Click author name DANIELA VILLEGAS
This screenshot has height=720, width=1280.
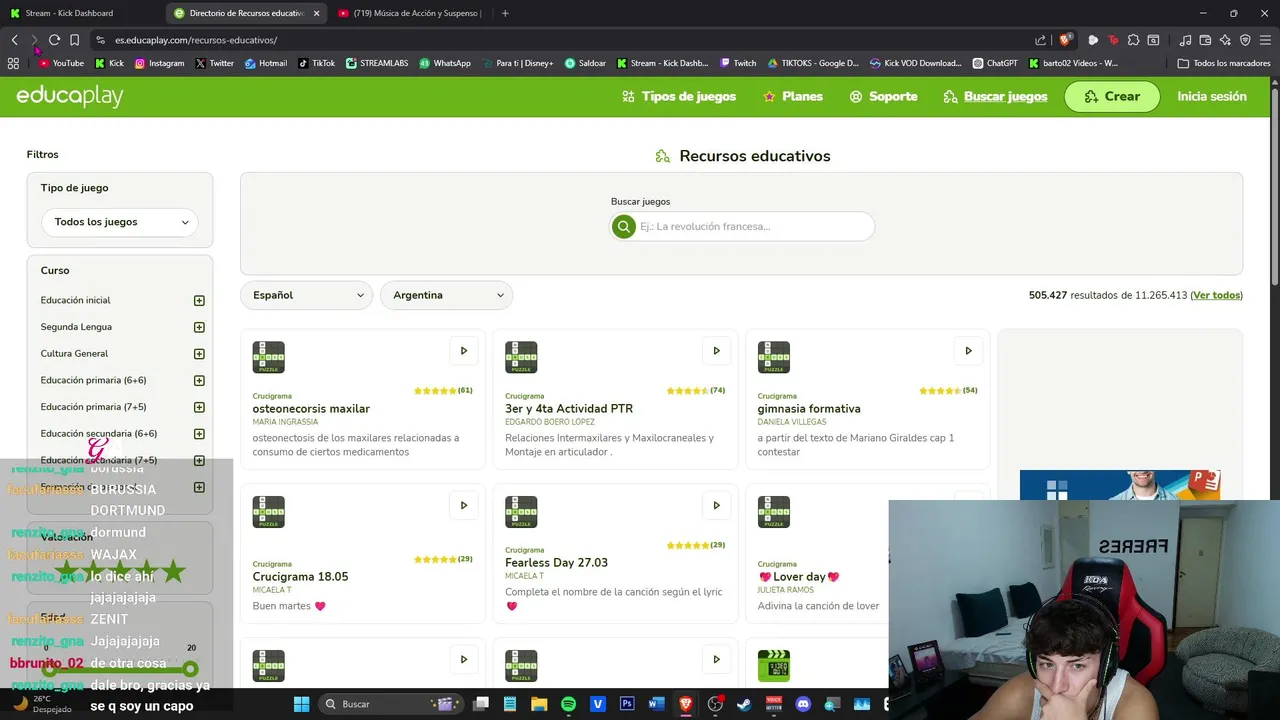pyautogui.click(x=791, y=422)
